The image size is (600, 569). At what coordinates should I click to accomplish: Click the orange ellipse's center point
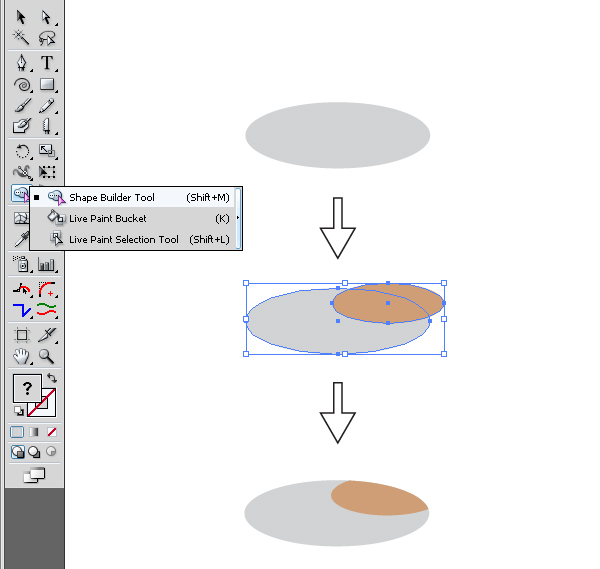tap(388, 303)
